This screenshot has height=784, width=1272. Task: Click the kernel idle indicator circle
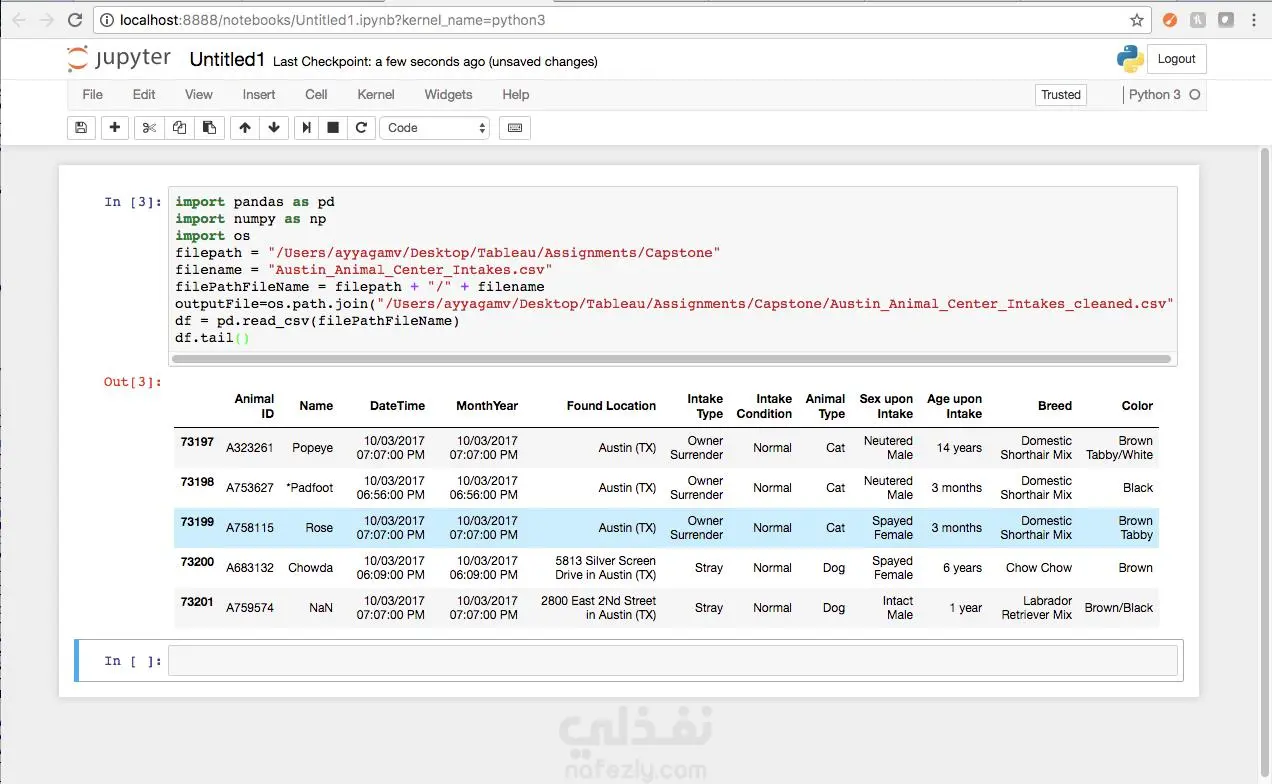(x=1194, y=94)
